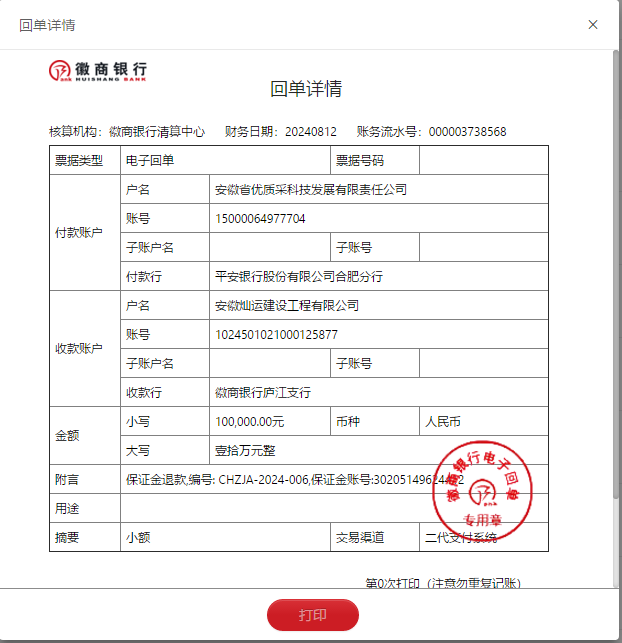Click the 人民币 currency cell
The image size is (622, 643).
[444, 421]
